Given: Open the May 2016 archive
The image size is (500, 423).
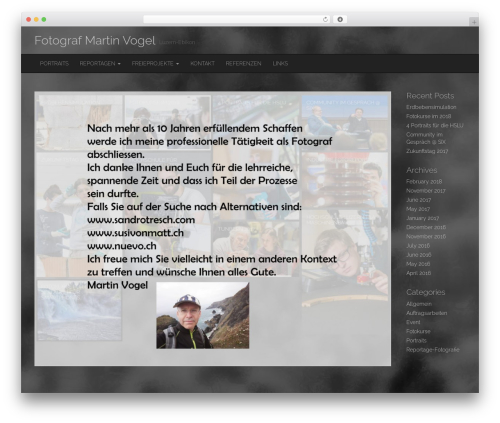Looking at the screenshot, I should tap(418, 264).
